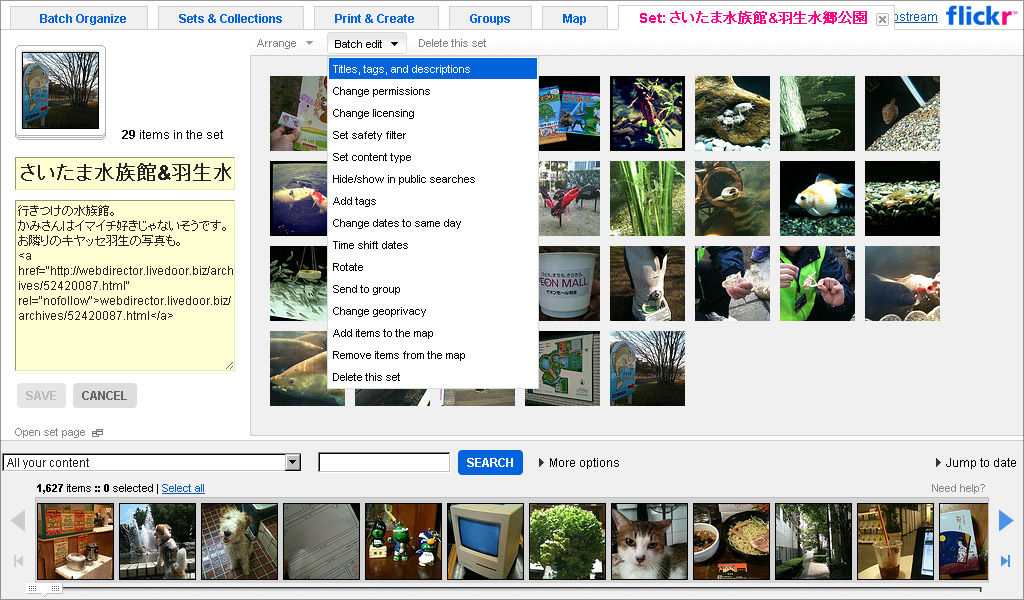Jump to the filmstrip start
This screenshot has height=600, width=1024.
tap(18, 561)
